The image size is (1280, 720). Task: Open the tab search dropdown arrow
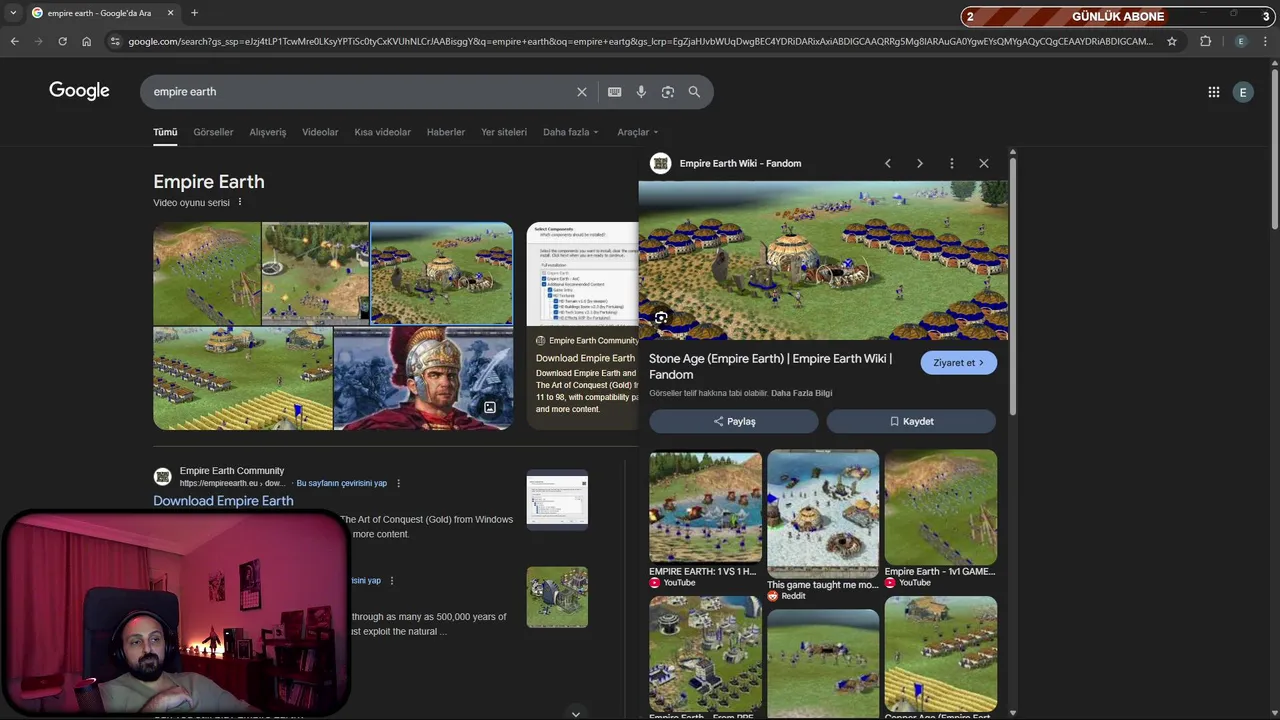[13, 13]
